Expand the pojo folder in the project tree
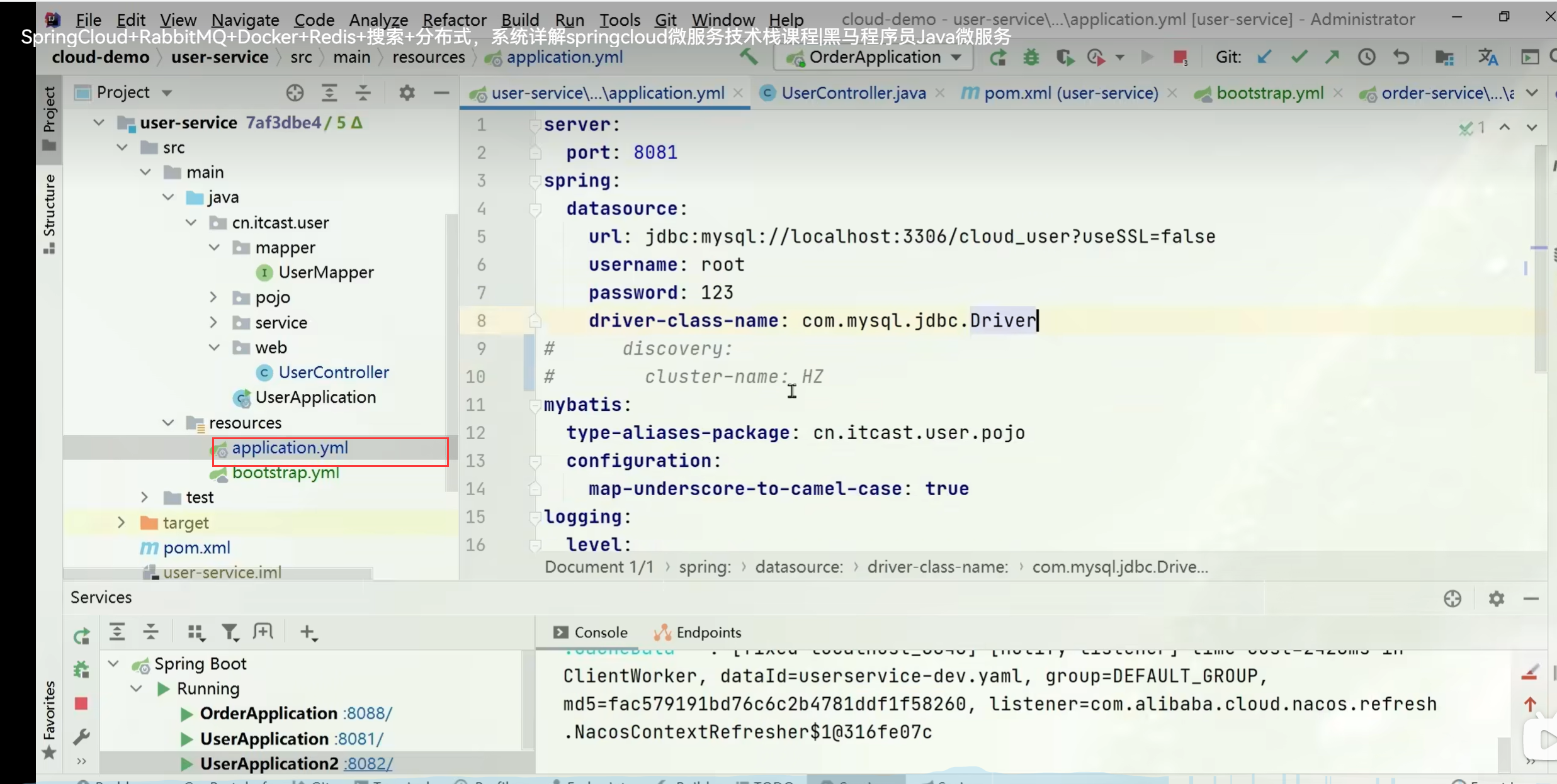The height and width of the screenshot is (784, 1557). click(x=213, y=297)
